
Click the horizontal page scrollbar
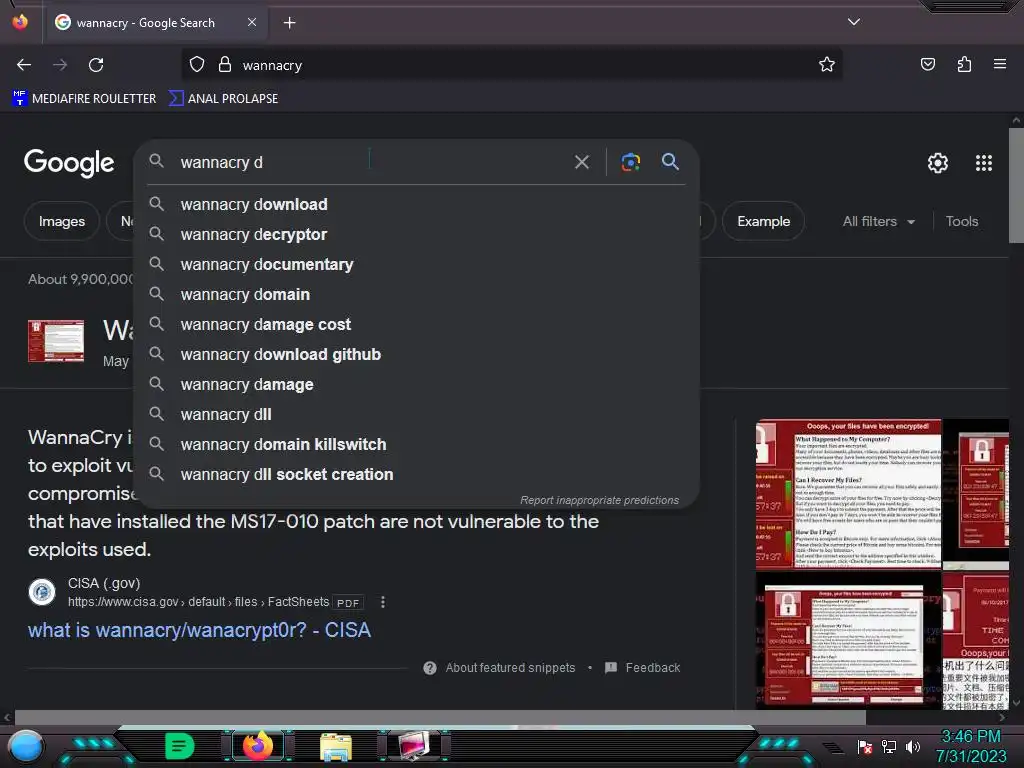coord(440,717)
